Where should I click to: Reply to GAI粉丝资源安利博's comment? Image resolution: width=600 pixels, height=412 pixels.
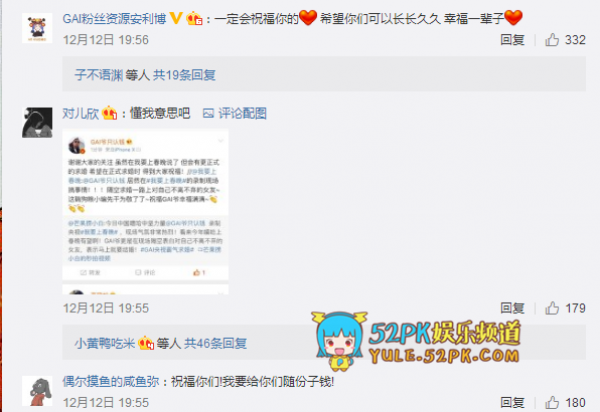(512, 40)
